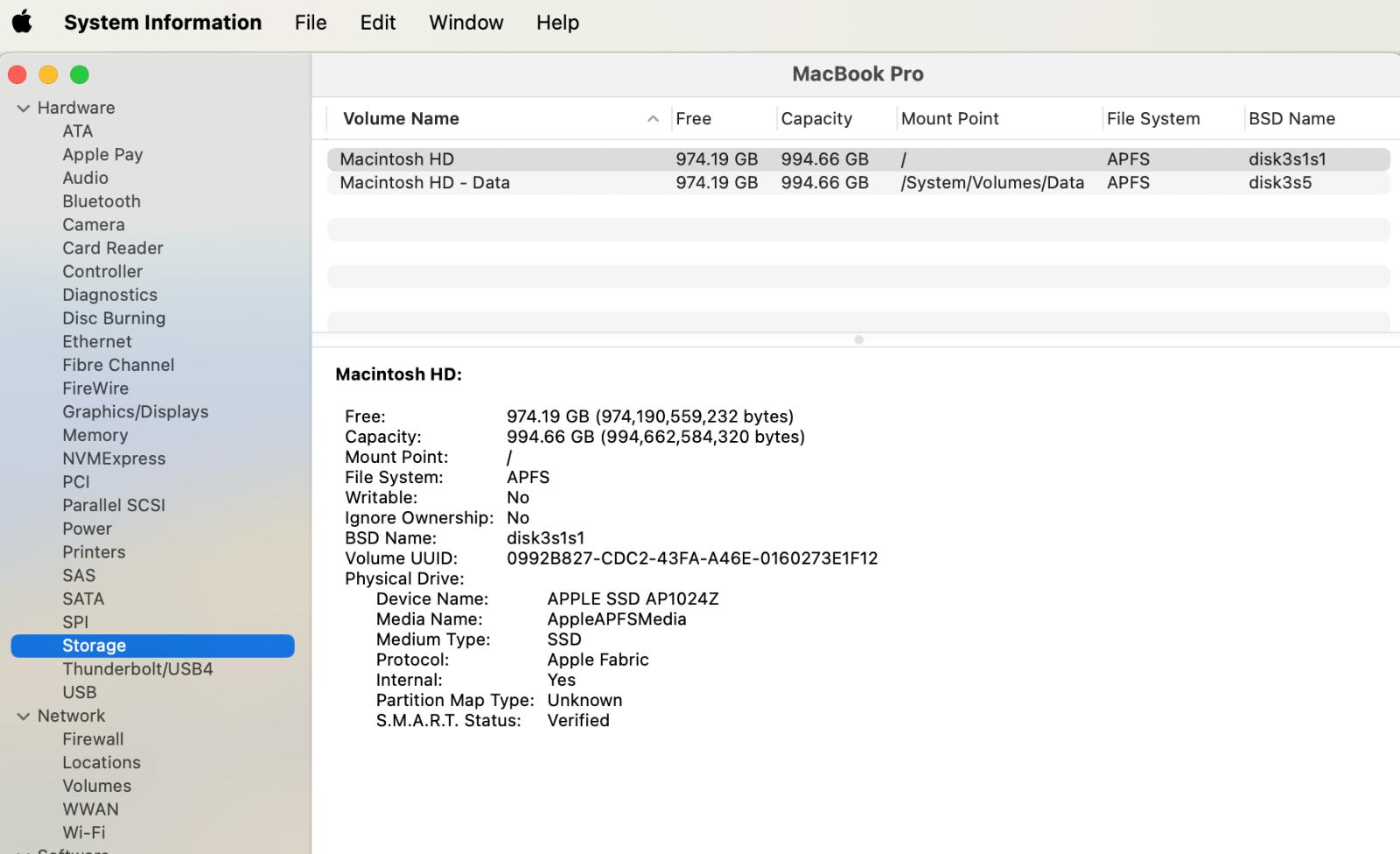Sort by the Free column header

tap(693, 119)
